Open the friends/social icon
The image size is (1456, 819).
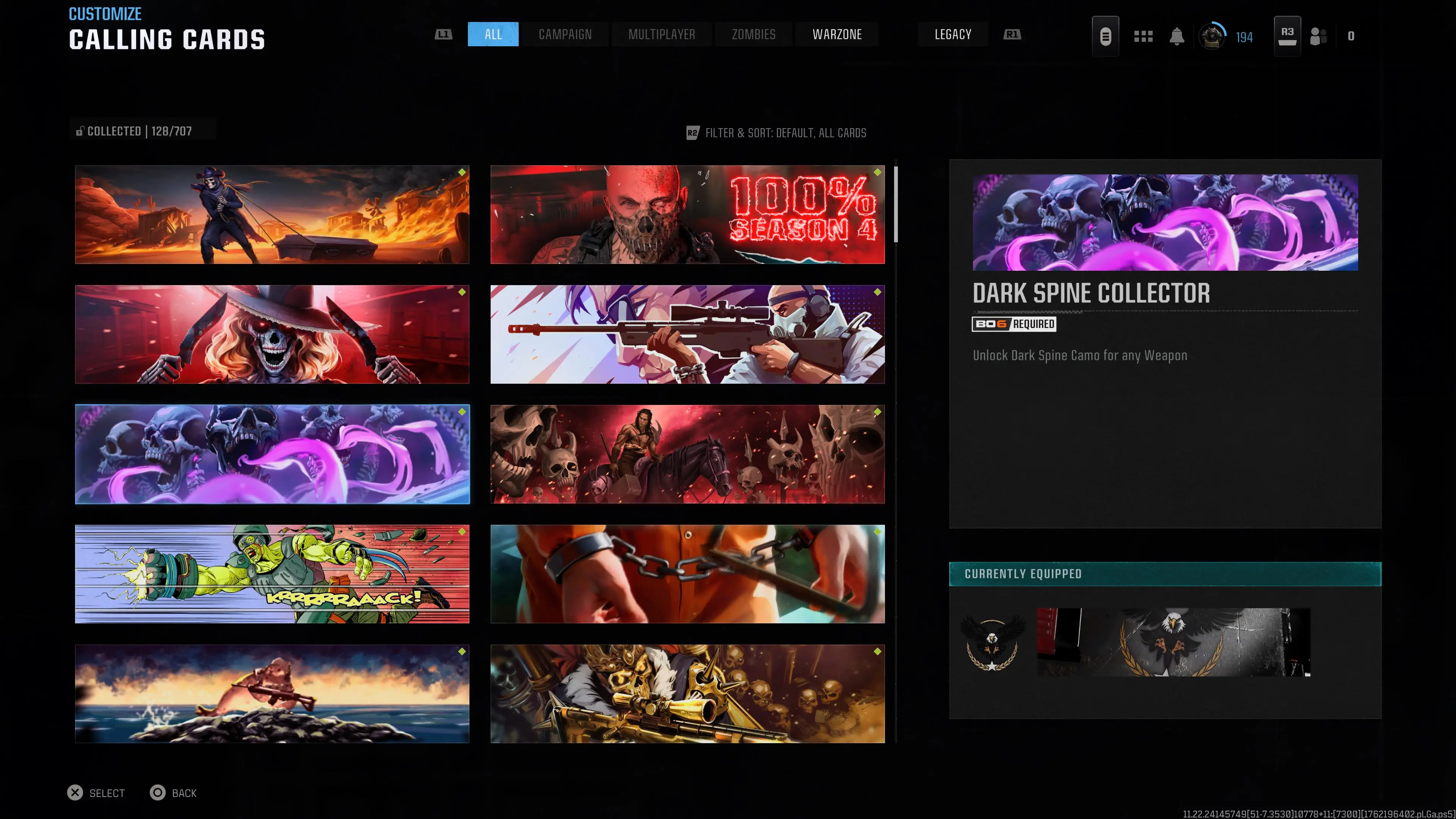[x=1318, y=36]
